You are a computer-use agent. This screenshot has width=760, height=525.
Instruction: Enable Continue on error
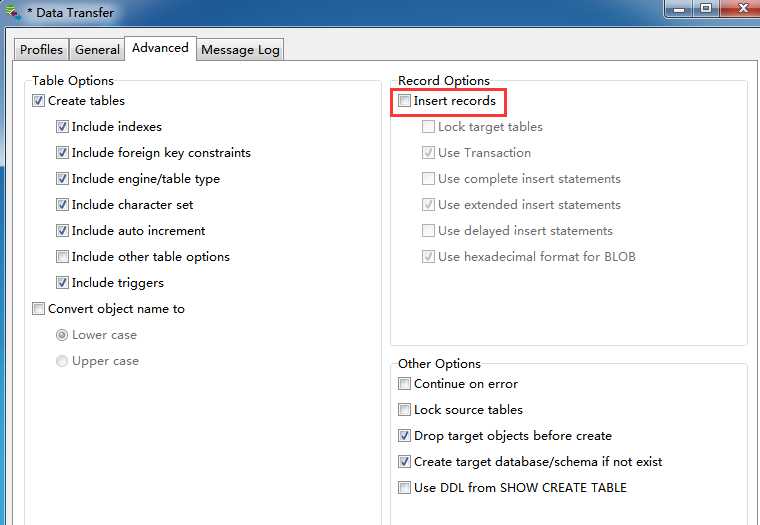404,384
